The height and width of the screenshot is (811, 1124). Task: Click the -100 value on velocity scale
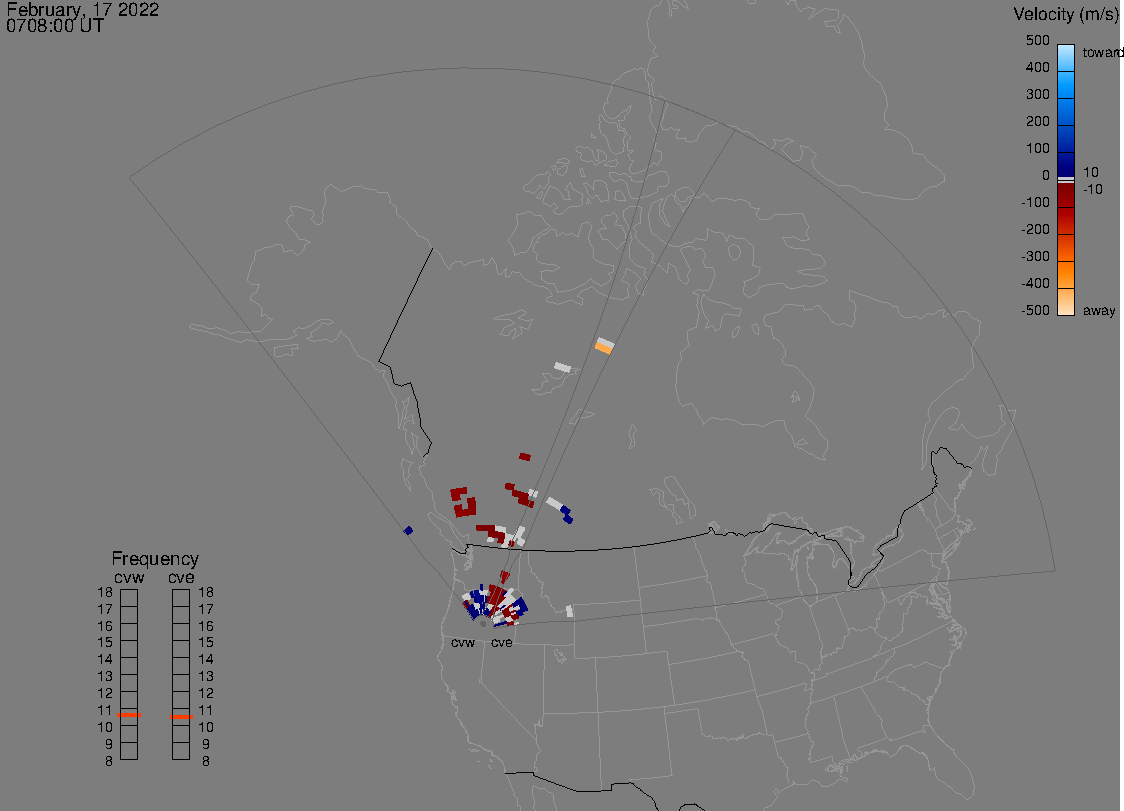(1035, 202)
